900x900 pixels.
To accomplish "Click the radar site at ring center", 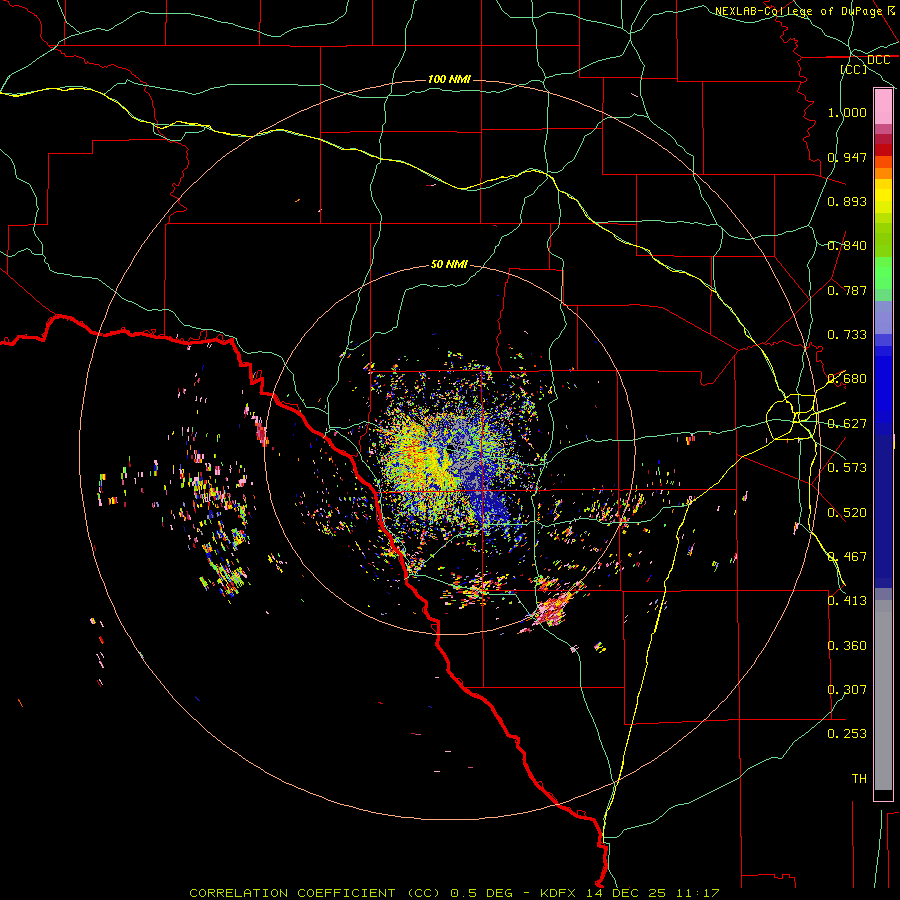I will [450, 449].
